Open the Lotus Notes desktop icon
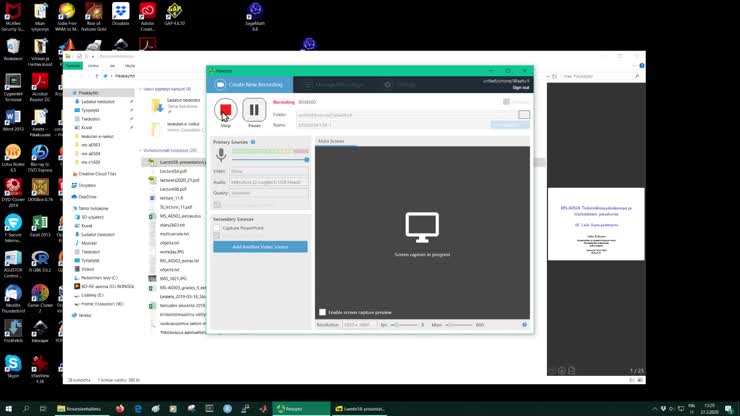Image resolution: width=740 pixels, height=416 pixels. click(13, 158)
